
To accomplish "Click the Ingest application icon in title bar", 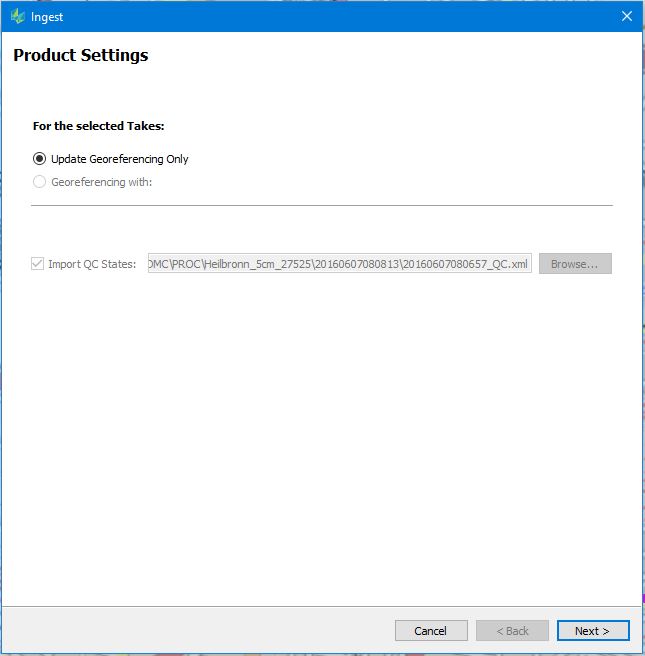I will (x=18, y=16).
